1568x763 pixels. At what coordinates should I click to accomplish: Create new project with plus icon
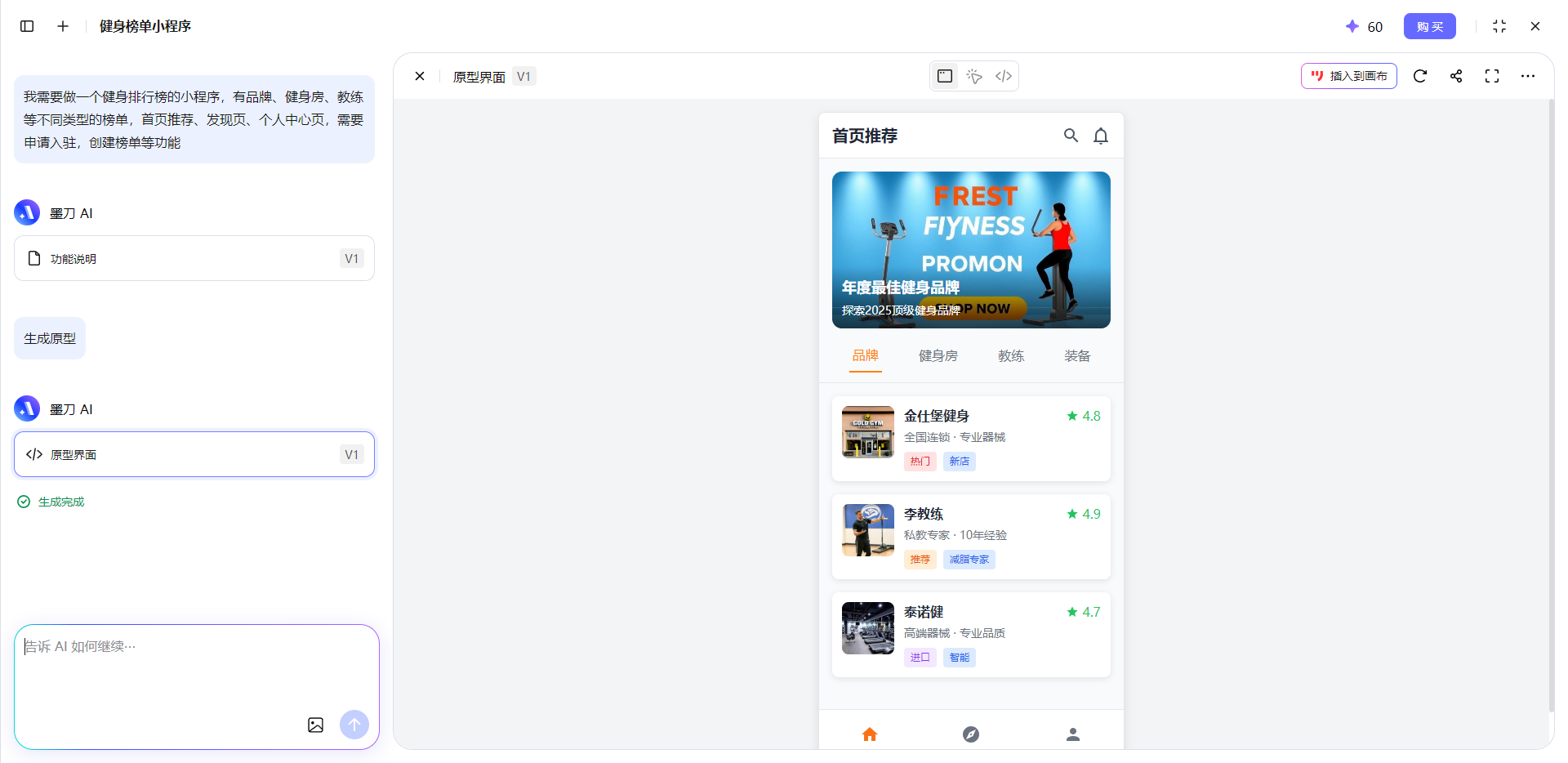click(63, 26)
